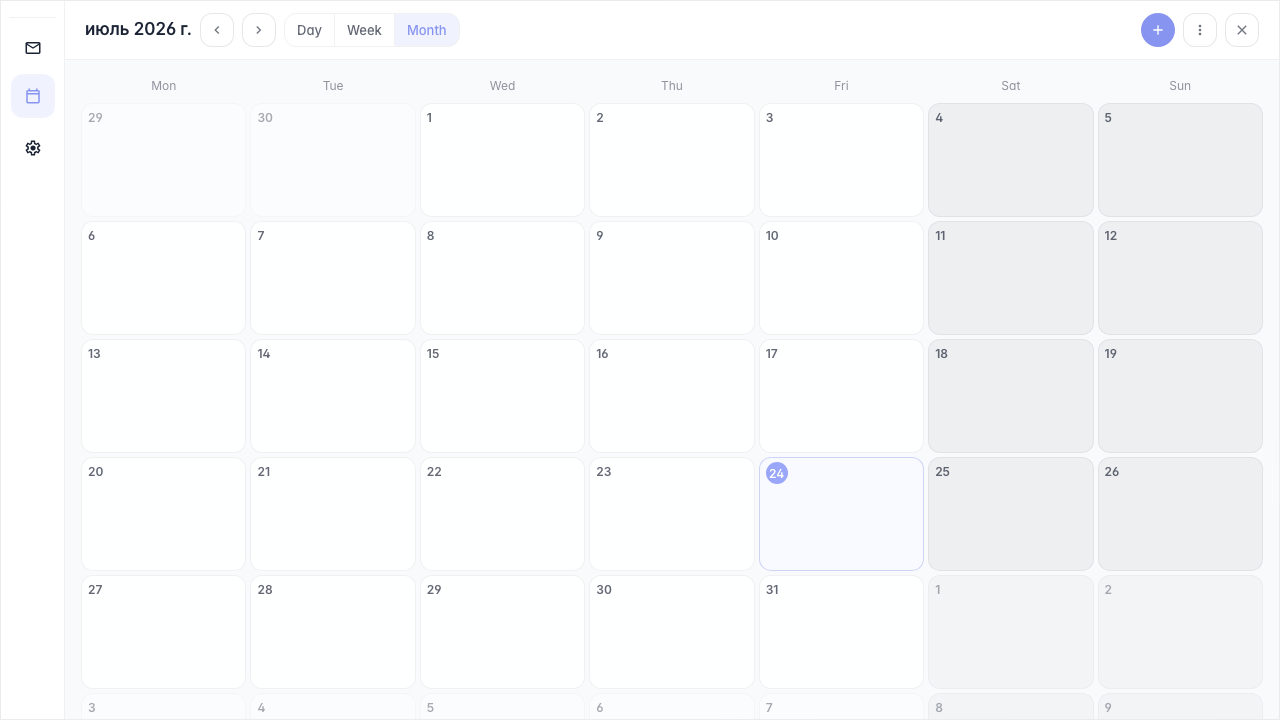
Task: Select Sunday July 12 cell
Action: (x=1180, y=278)
